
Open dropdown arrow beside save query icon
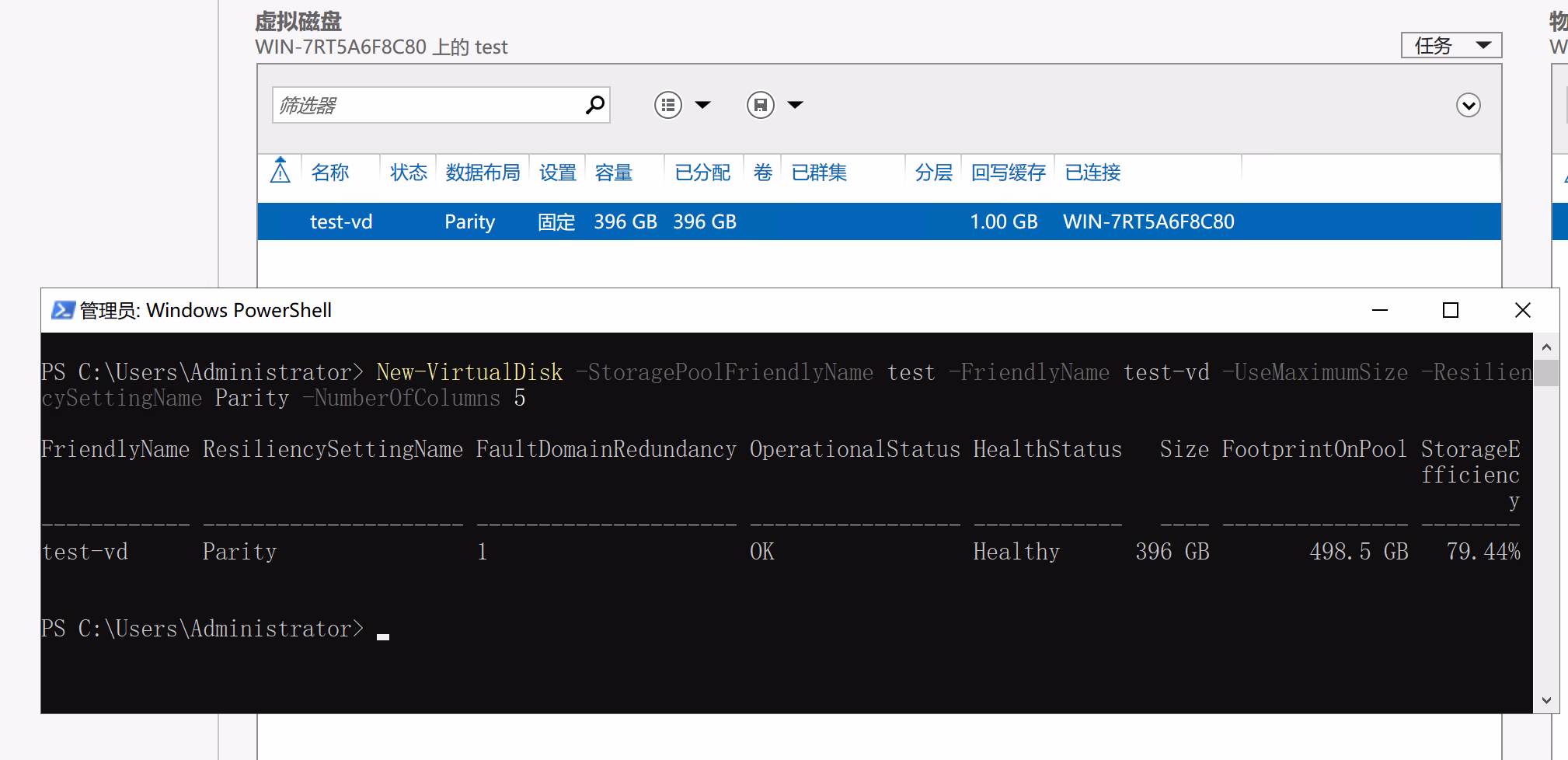point(795,105)
